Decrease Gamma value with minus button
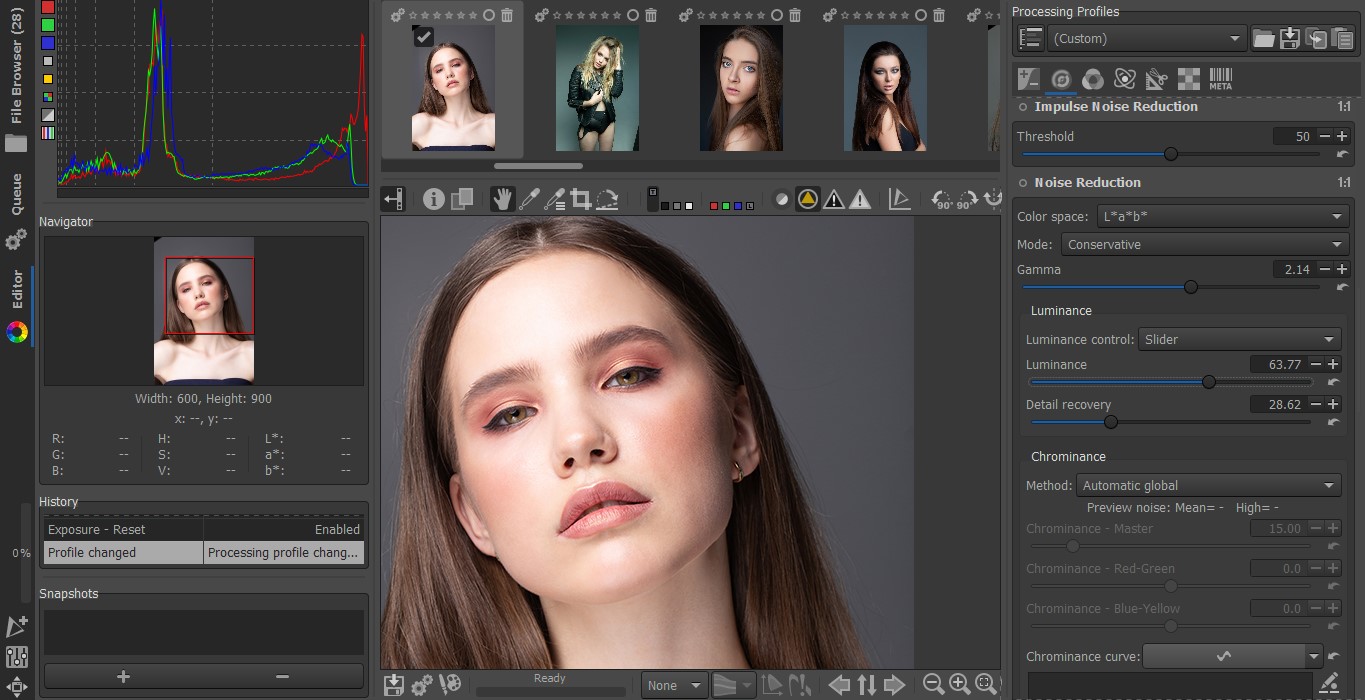 pos(1325,269)
